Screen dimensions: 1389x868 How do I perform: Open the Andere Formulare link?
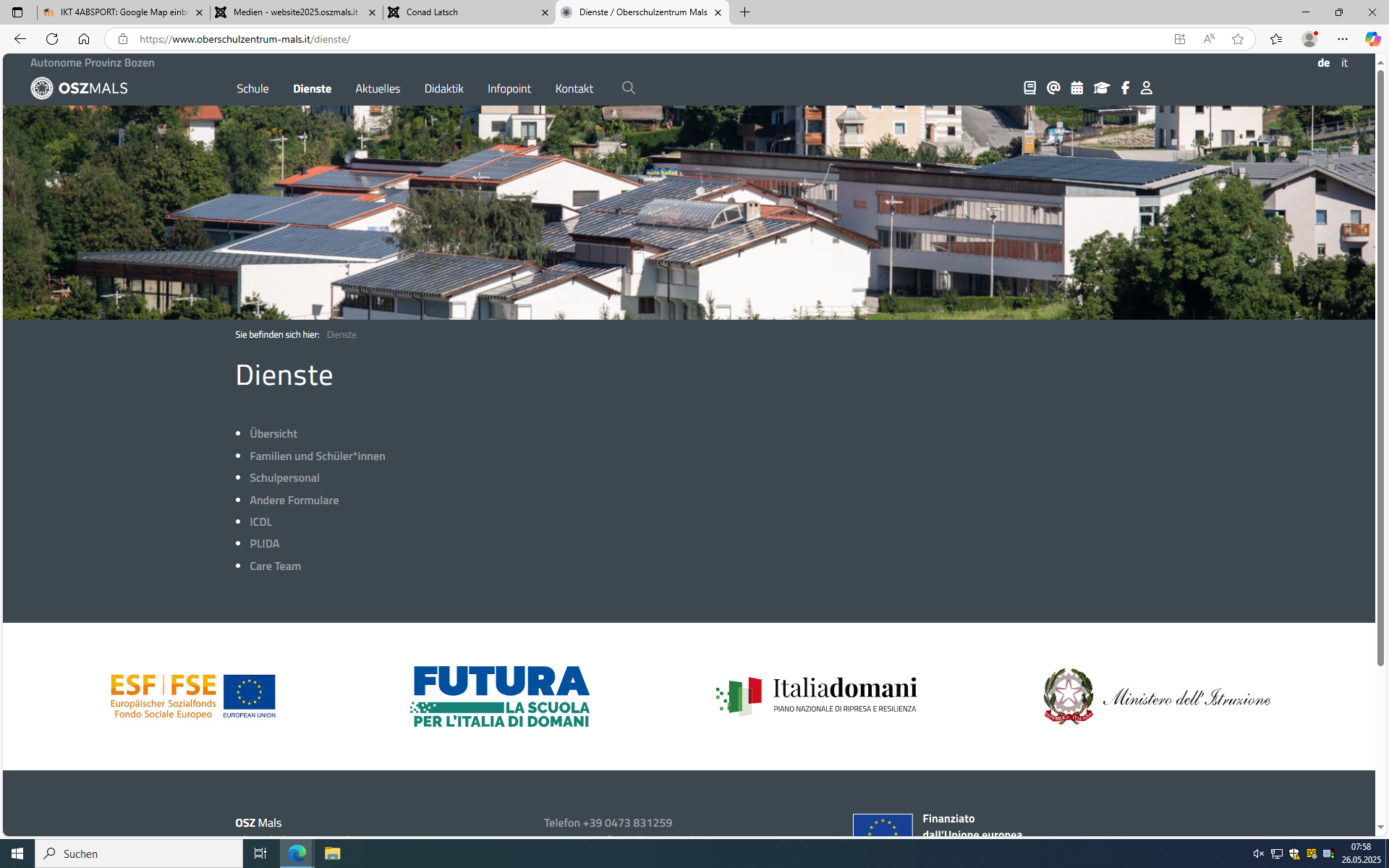pos(294,500)
